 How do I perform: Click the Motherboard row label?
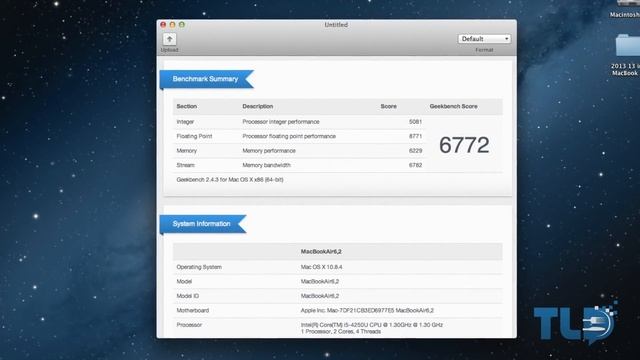click(x=193, y=311)
